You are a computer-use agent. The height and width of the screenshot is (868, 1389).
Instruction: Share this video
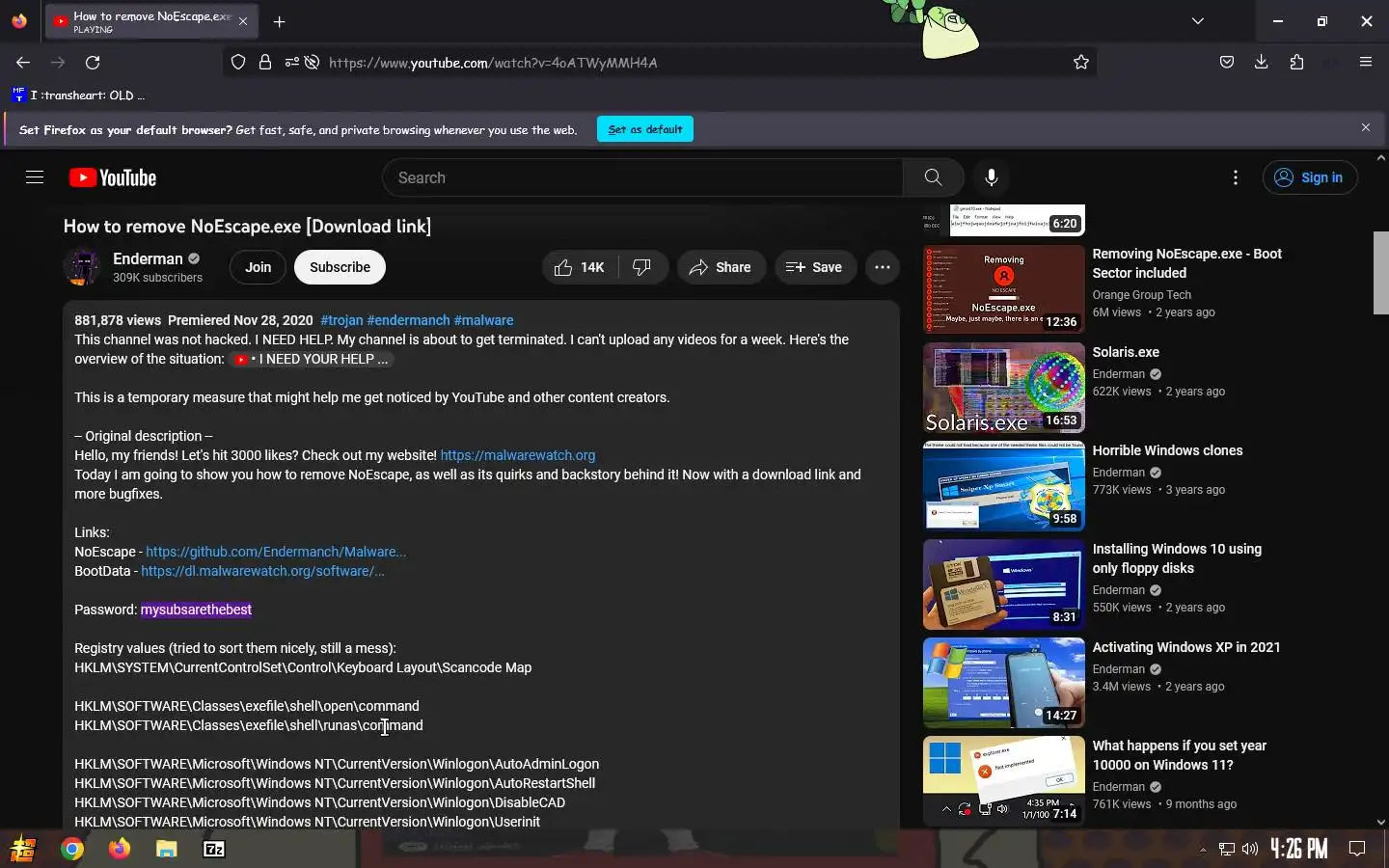(x=722, y=267)
